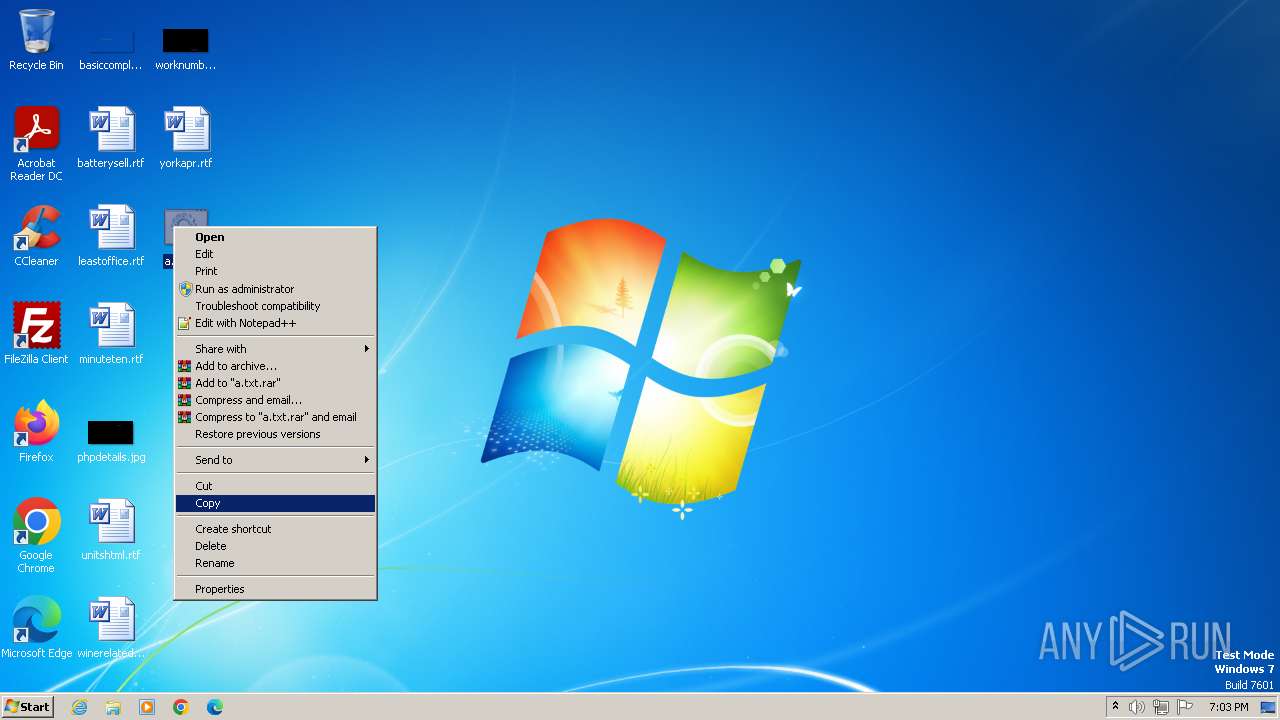Click the volume speaker tray icon

pos(1137,707)
